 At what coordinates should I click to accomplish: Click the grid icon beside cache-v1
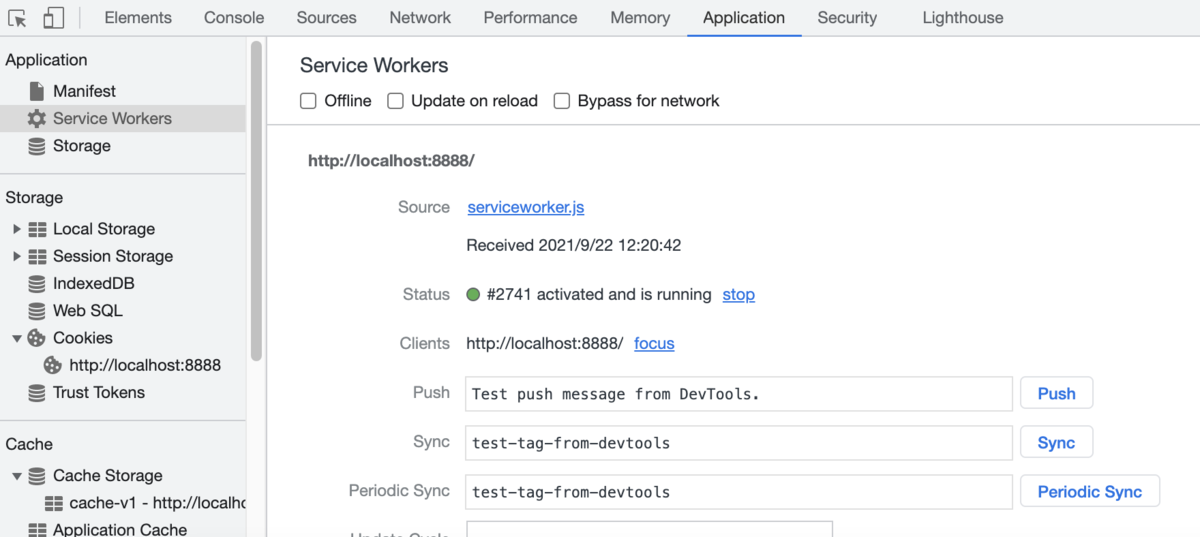click(53, 503)
